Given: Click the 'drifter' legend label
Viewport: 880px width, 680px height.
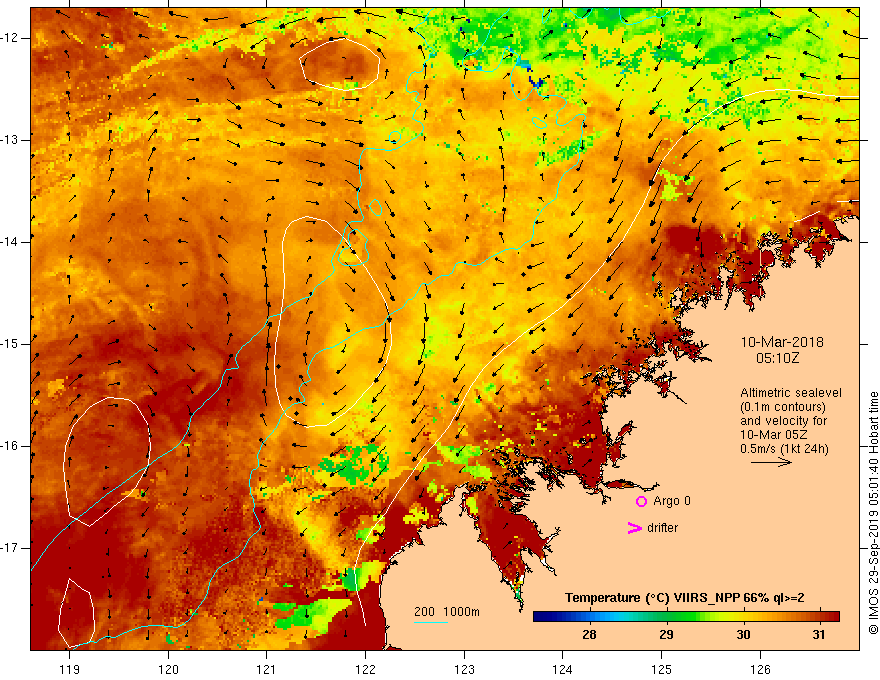Looking at the screenshot, I should (662, 528).
